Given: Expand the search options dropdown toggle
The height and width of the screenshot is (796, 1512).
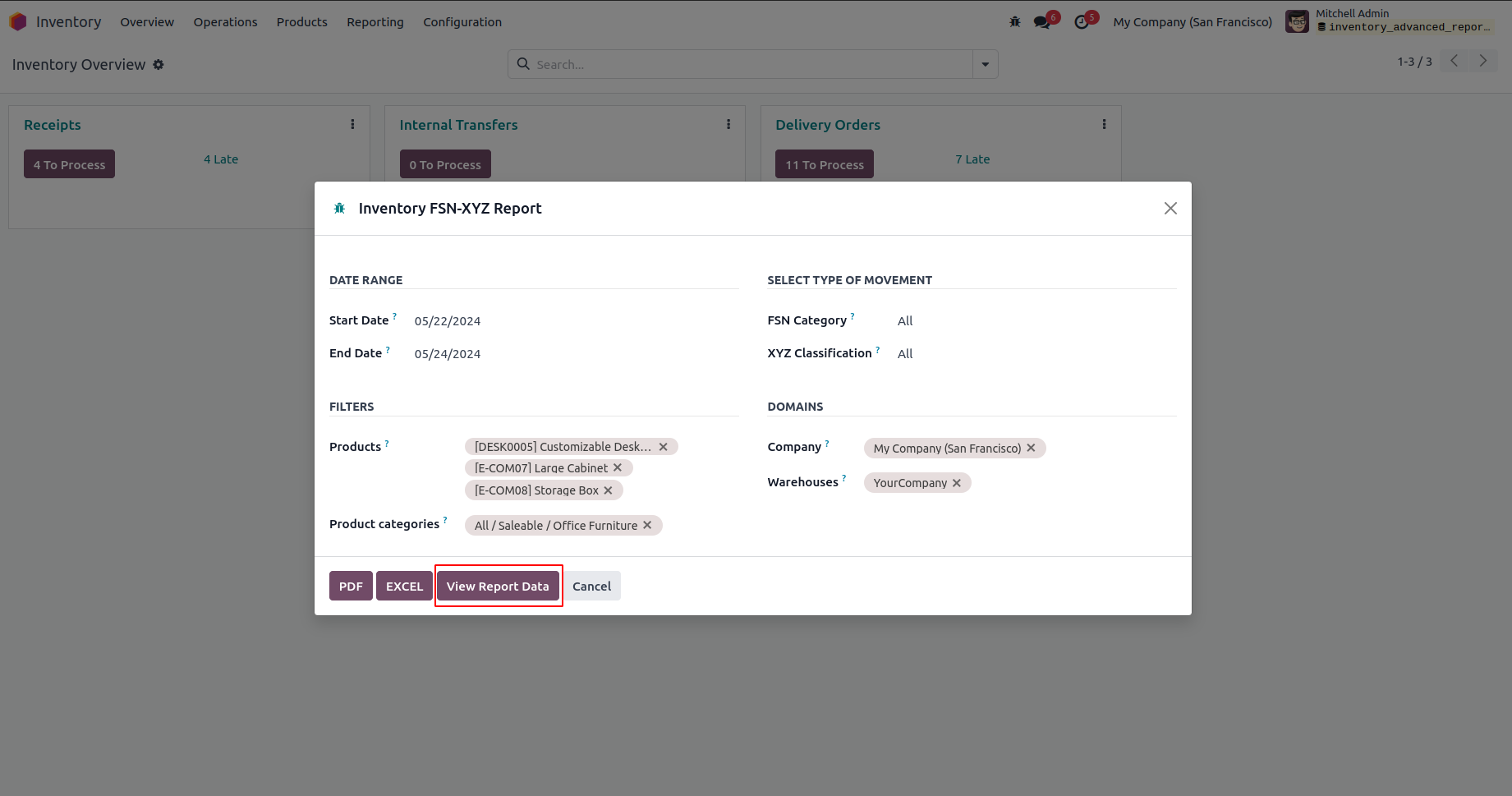Looking at the screenshot, I should coord(986,64).
